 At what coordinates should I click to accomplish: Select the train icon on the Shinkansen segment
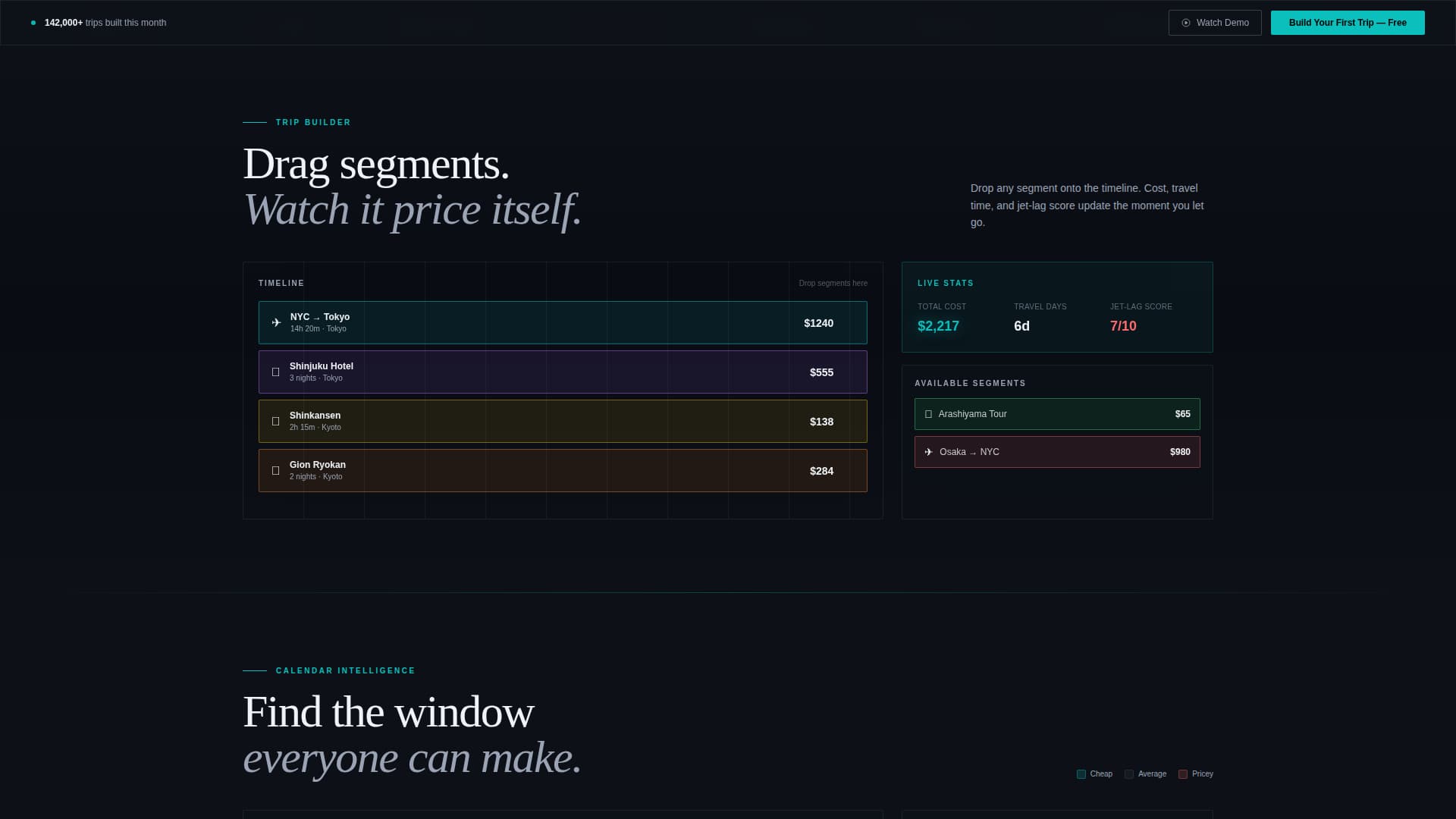275,421
